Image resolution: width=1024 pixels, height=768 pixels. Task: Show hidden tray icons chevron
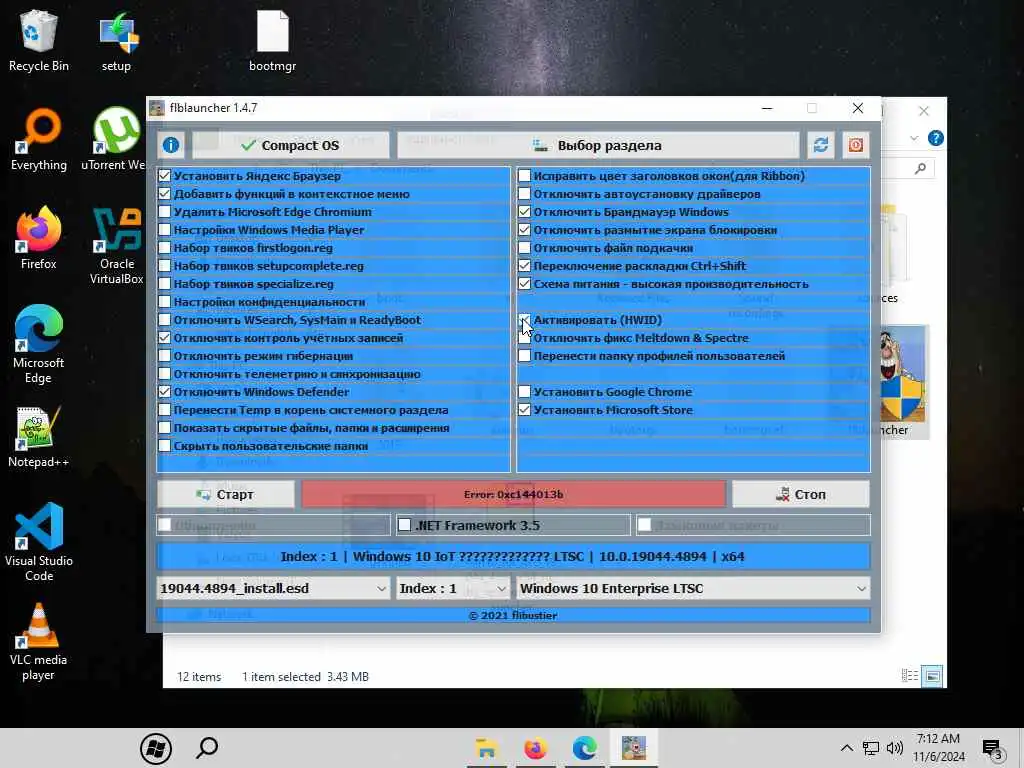click(846, 748)
